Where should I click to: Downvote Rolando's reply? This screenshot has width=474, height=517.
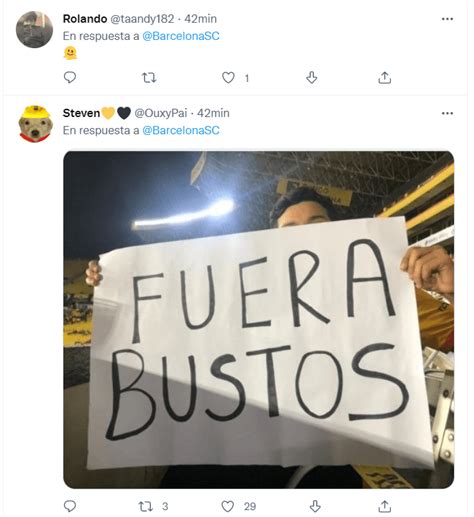(312, 77)
